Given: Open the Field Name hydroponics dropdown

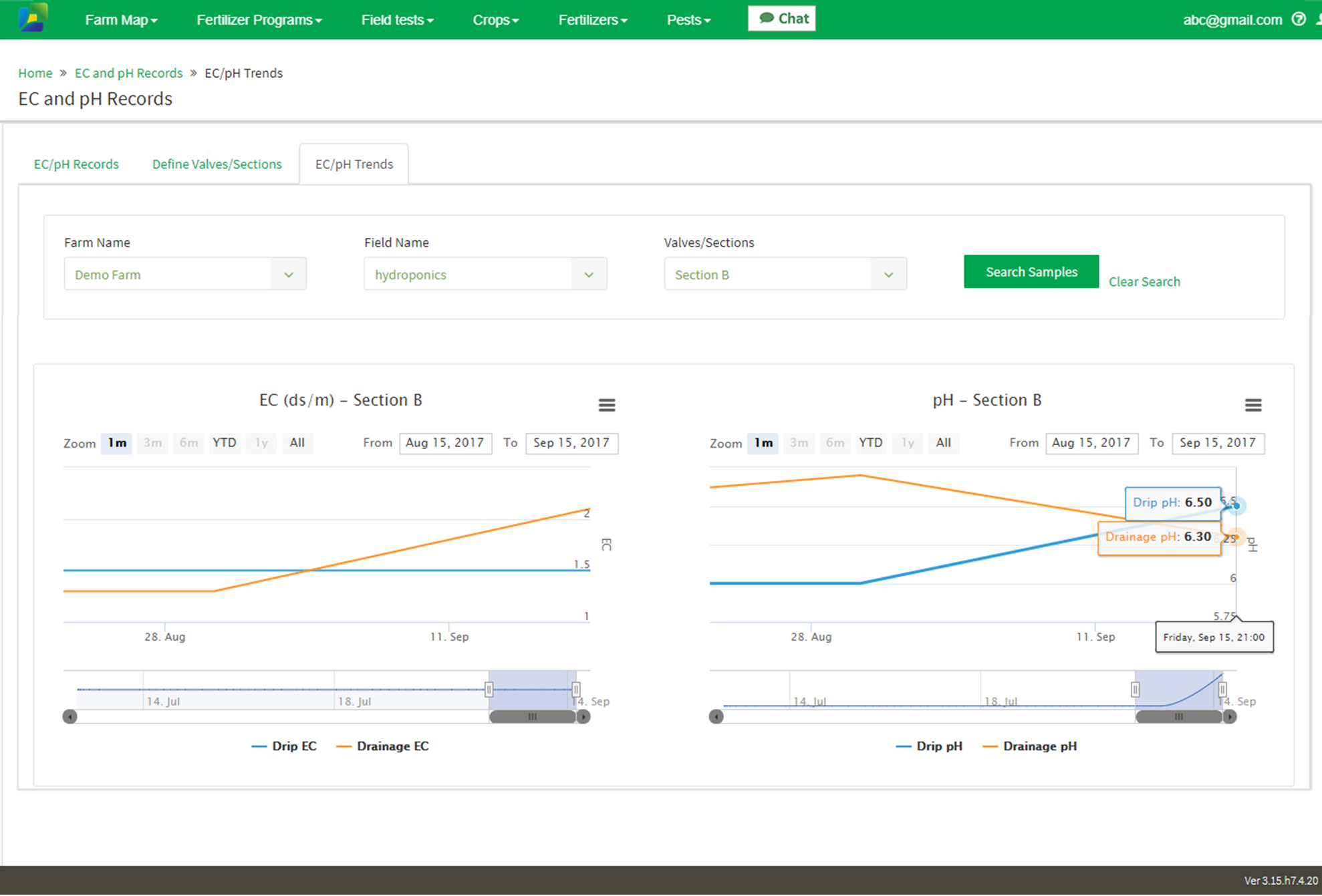Looking at the screenshot, I should click(485, 274).
